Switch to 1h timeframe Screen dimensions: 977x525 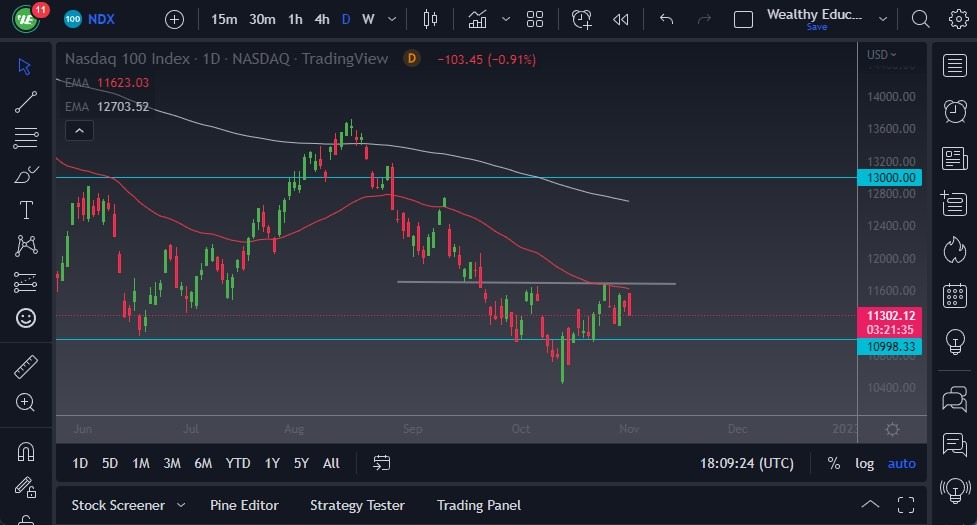(295, 19)
